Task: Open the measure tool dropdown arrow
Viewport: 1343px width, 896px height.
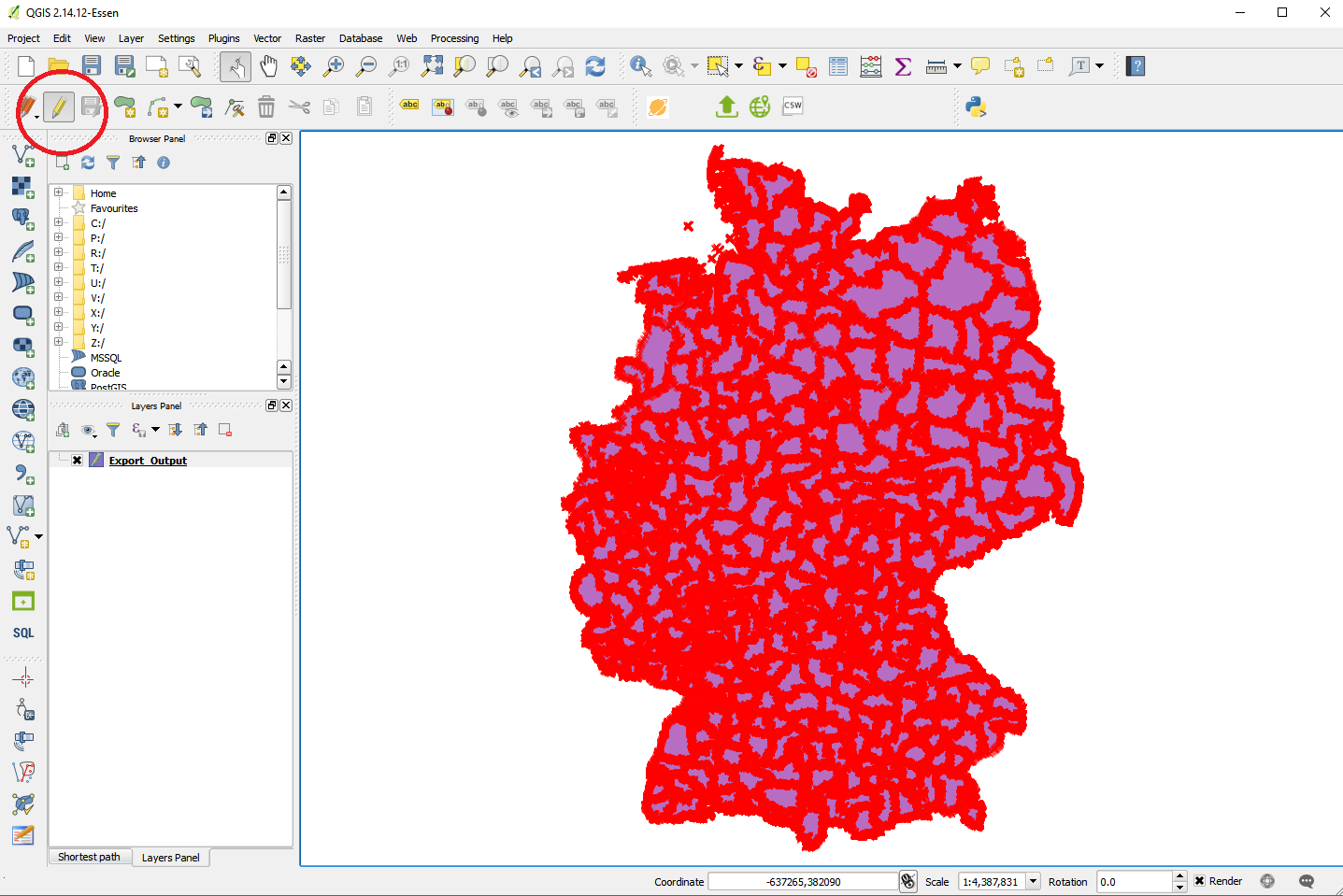Action: (x=957, y=66)
